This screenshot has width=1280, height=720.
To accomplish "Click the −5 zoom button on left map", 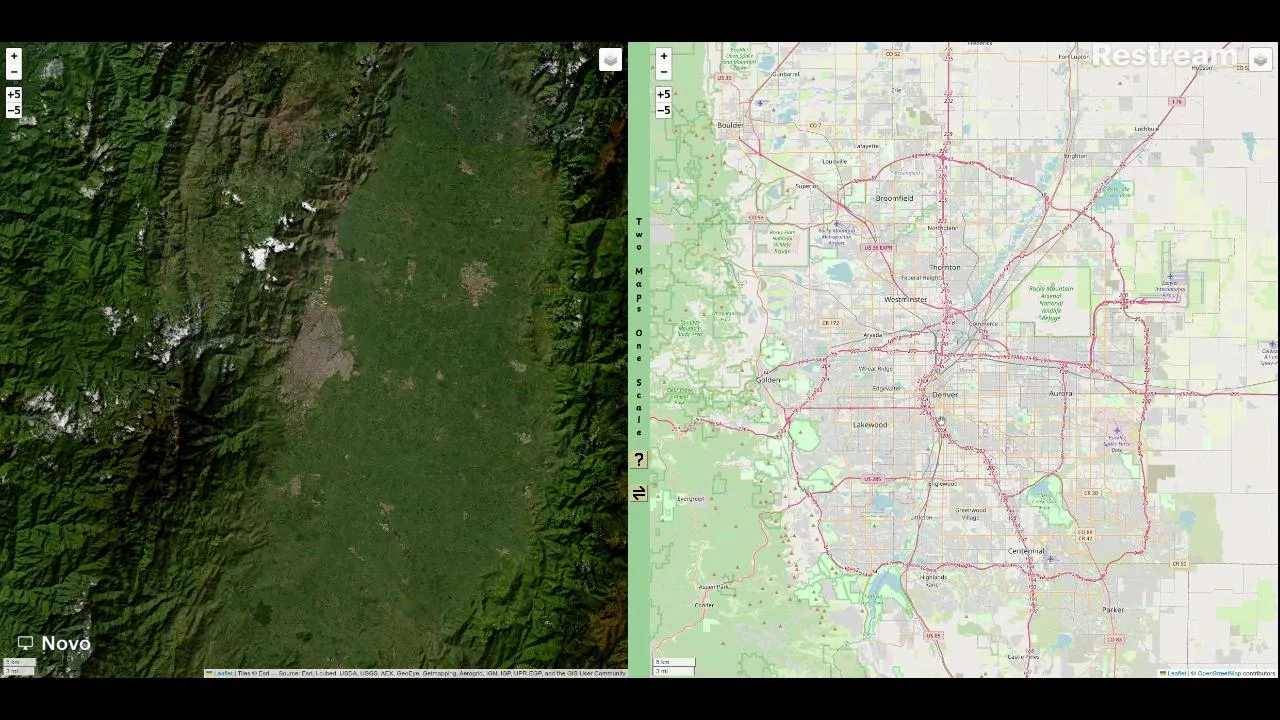I will (14, 110).
